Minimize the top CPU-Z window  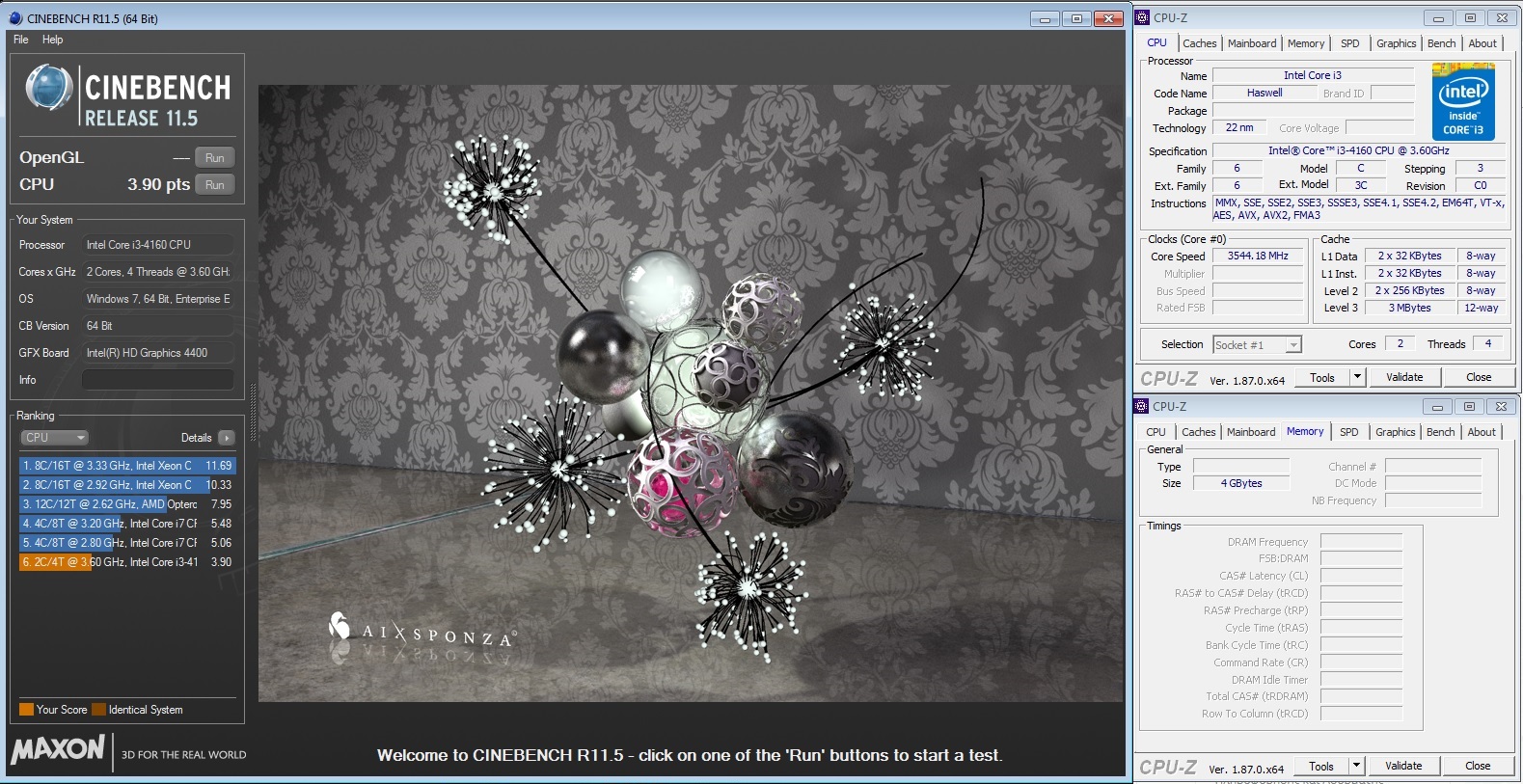point(1438,17)
